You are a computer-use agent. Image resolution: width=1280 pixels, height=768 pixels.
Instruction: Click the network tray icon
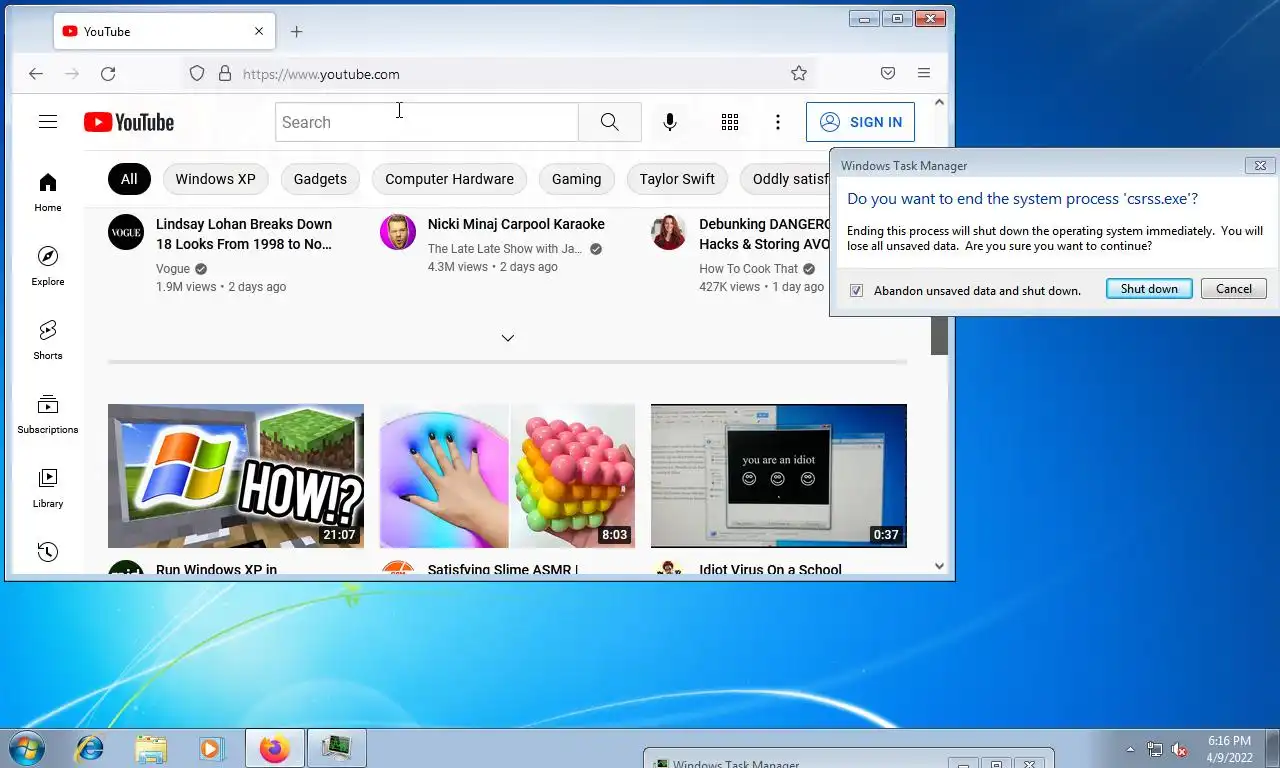pyautogui.click(x=1155, y=749)
